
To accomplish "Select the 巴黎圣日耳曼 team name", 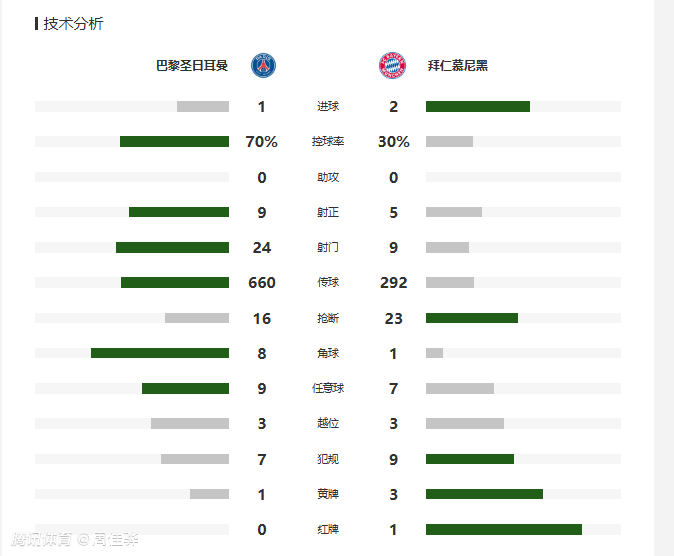I will (x=192, y=66).
